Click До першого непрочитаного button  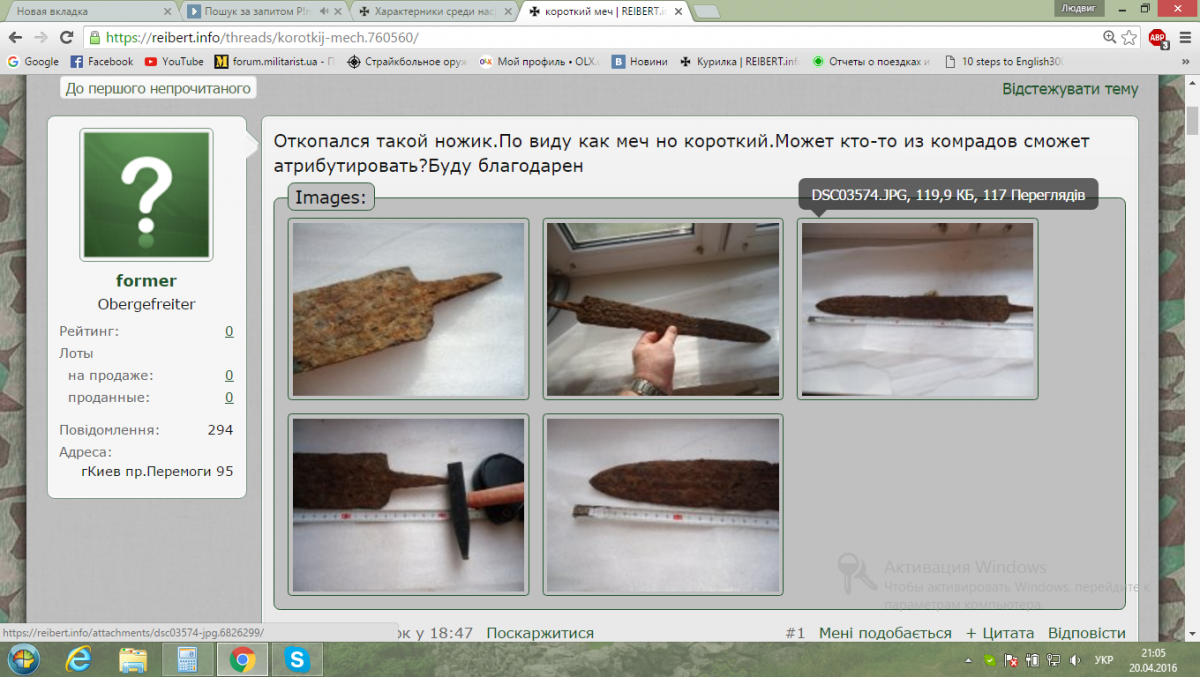(x=157, y=88)
